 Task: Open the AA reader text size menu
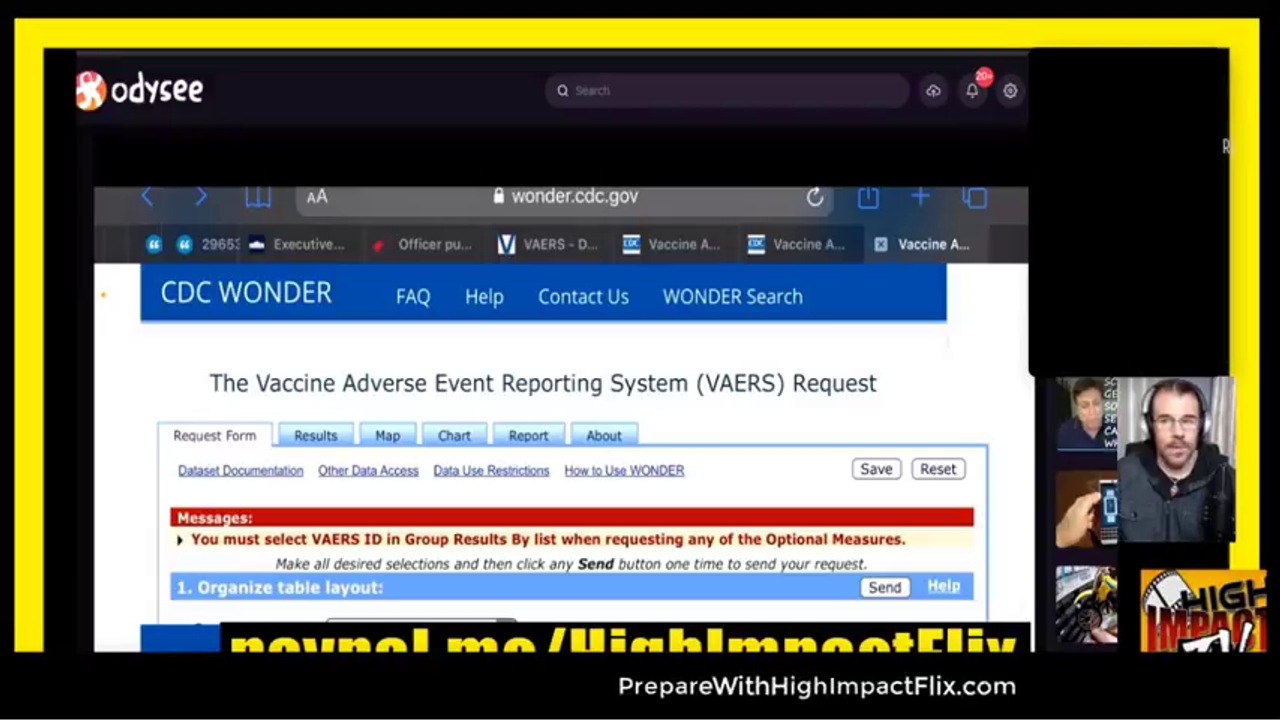click(317, 197)
